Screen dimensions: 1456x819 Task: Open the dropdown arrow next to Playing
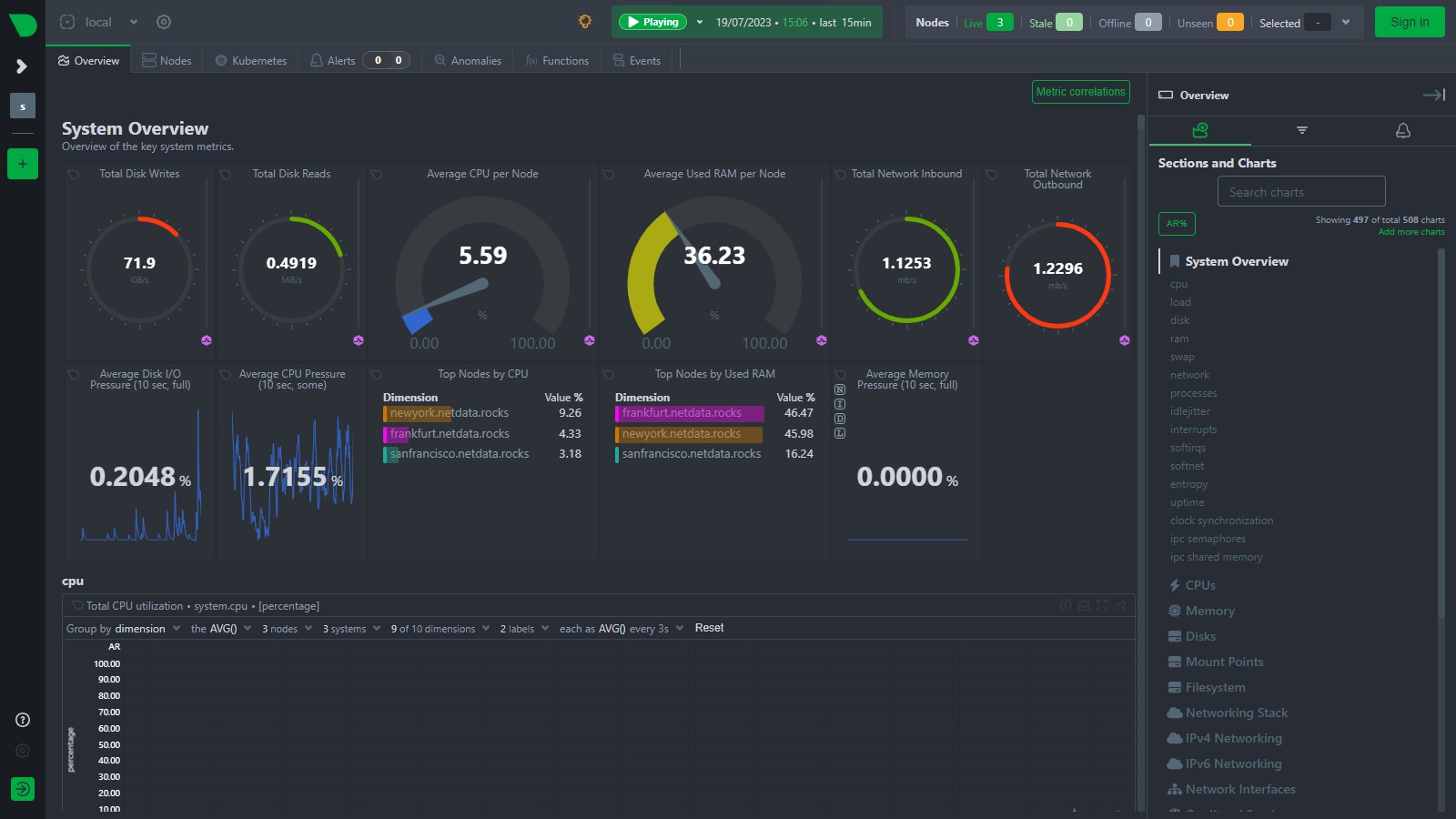click(x=699, y=22)
